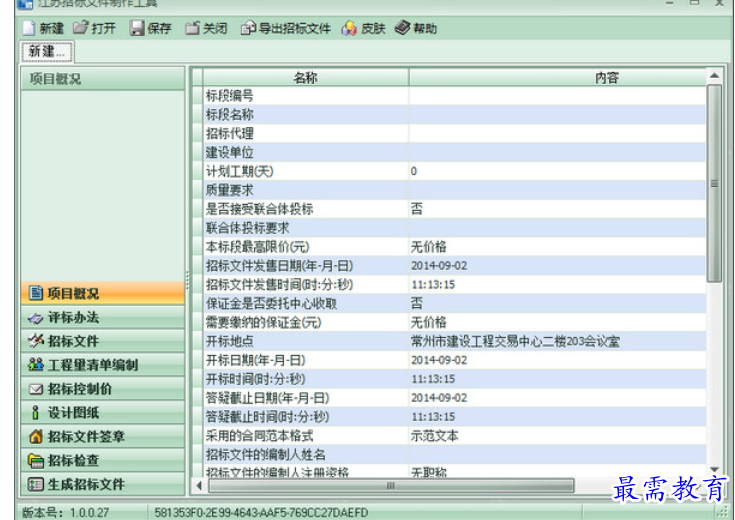Click the 是否接受联合体投标 value cell
The width and height of the screenshot is (735, 520).
[555, 209]
